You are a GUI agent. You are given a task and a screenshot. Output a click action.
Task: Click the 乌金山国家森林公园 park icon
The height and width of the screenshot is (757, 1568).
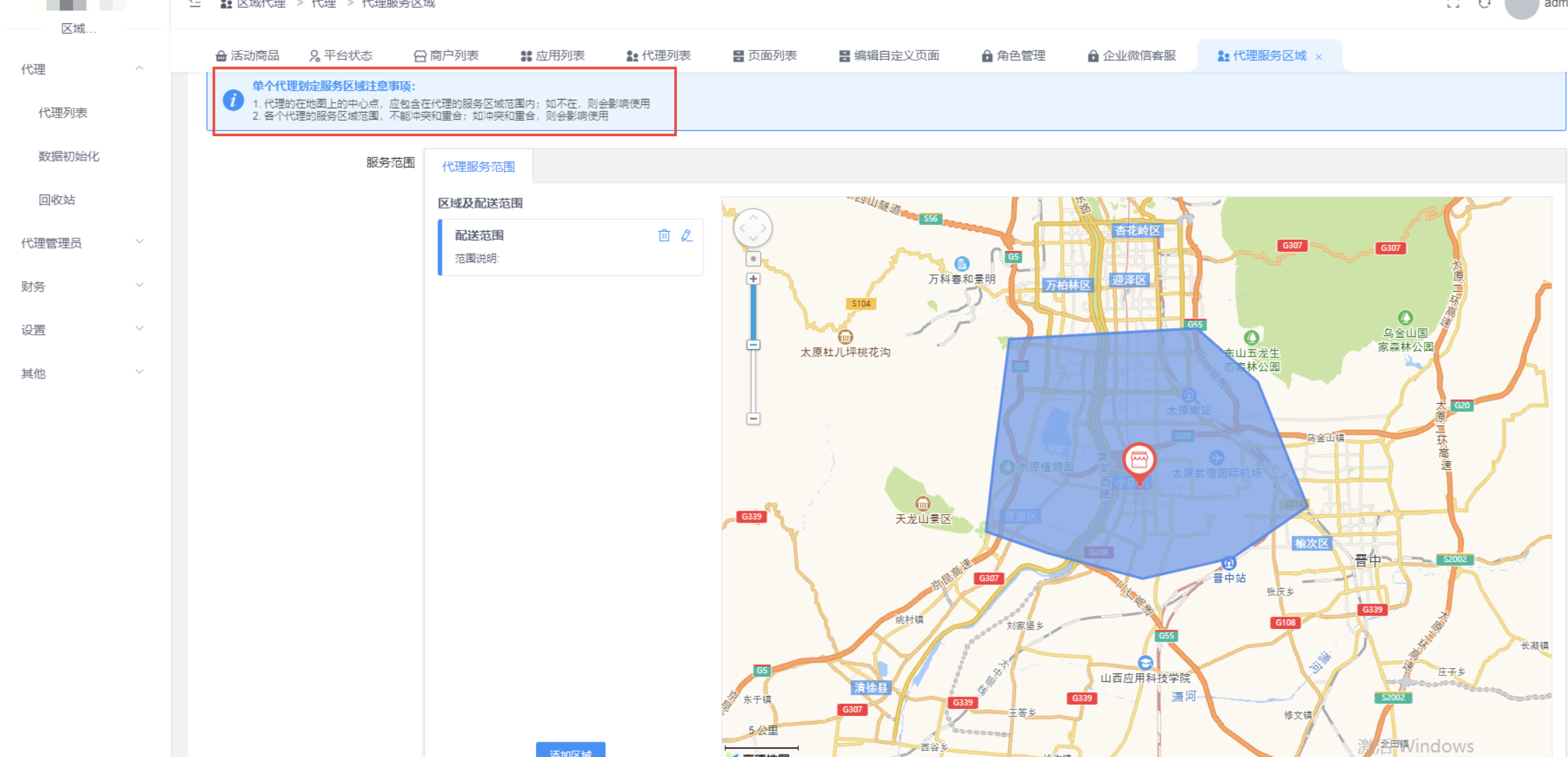tap(1405, 318)
